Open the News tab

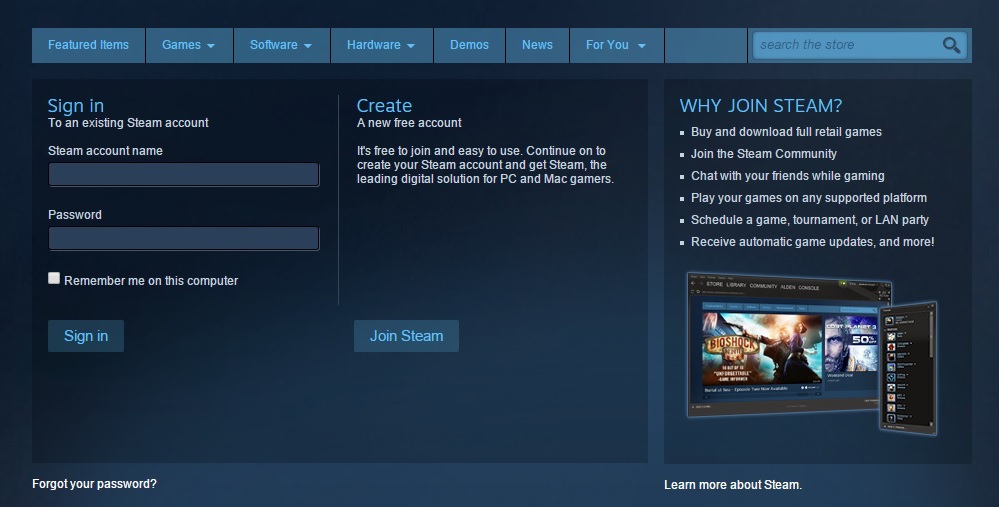[537, 45]
